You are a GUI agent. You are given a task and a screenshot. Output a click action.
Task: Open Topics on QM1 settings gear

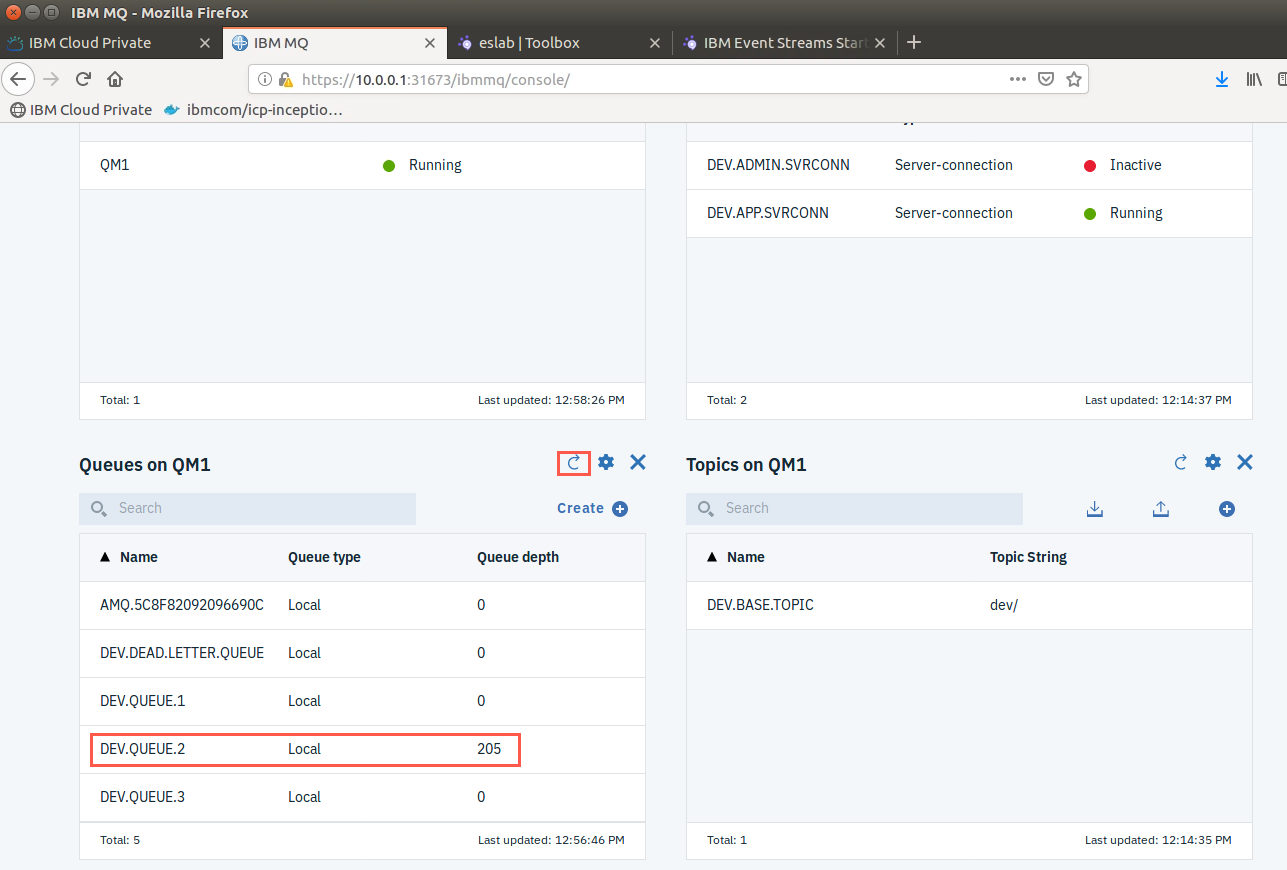[x=1213, y=462]
